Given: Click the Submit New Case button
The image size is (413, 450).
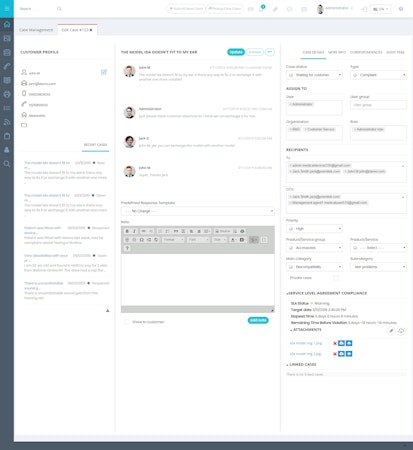Looking at the screenshot, I should [186, 9].
